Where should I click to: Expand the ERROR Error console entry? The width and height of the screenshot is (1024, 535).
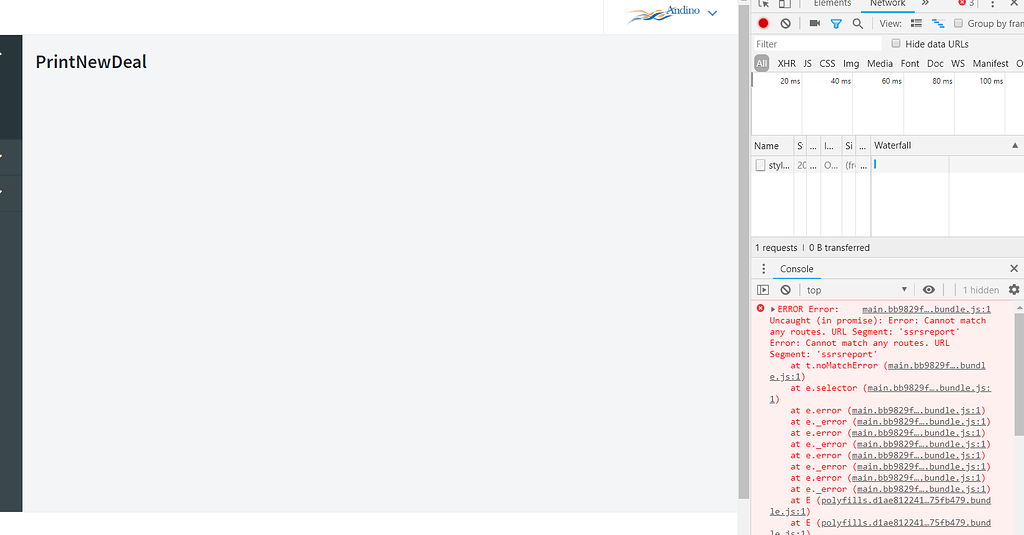point(773,310)
